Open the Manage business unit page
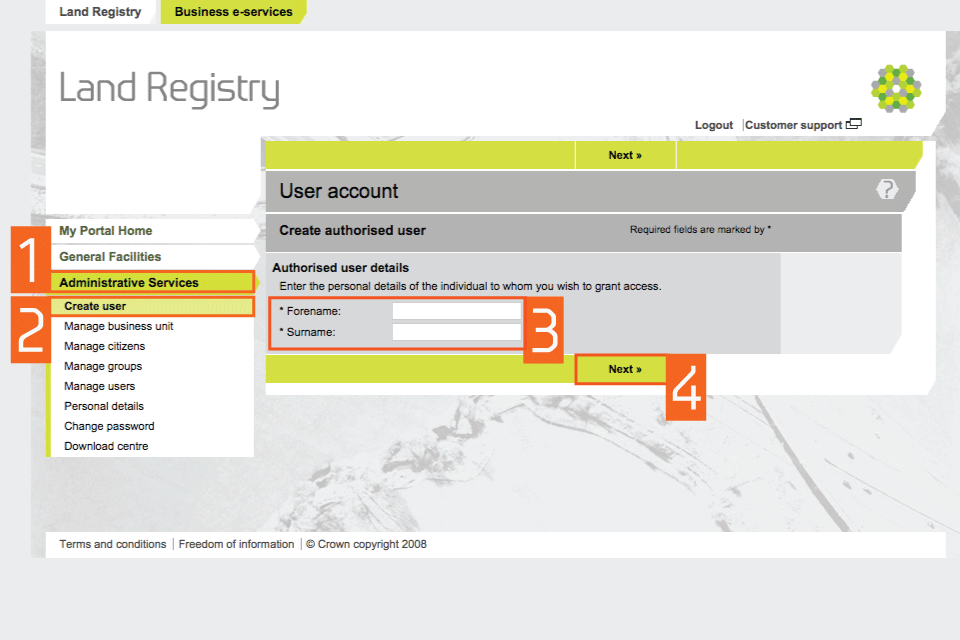 tap(119, 326)
